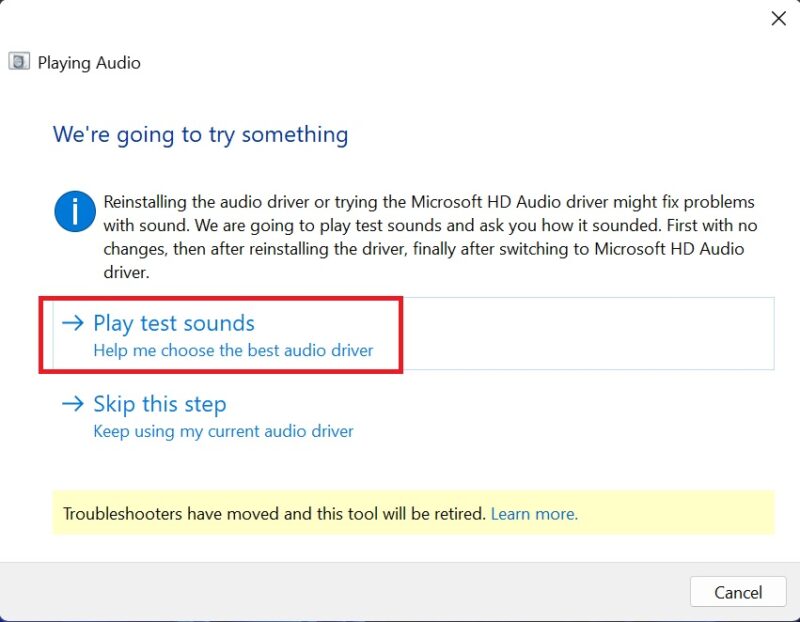Open the Learn more link
This screenshot has width=800, height=622.
[535, 513]
